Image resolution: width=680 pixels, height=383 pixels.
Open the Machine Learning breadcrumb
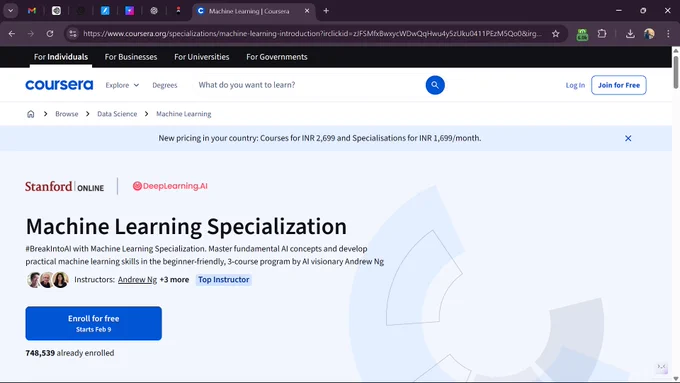(184, 114)
